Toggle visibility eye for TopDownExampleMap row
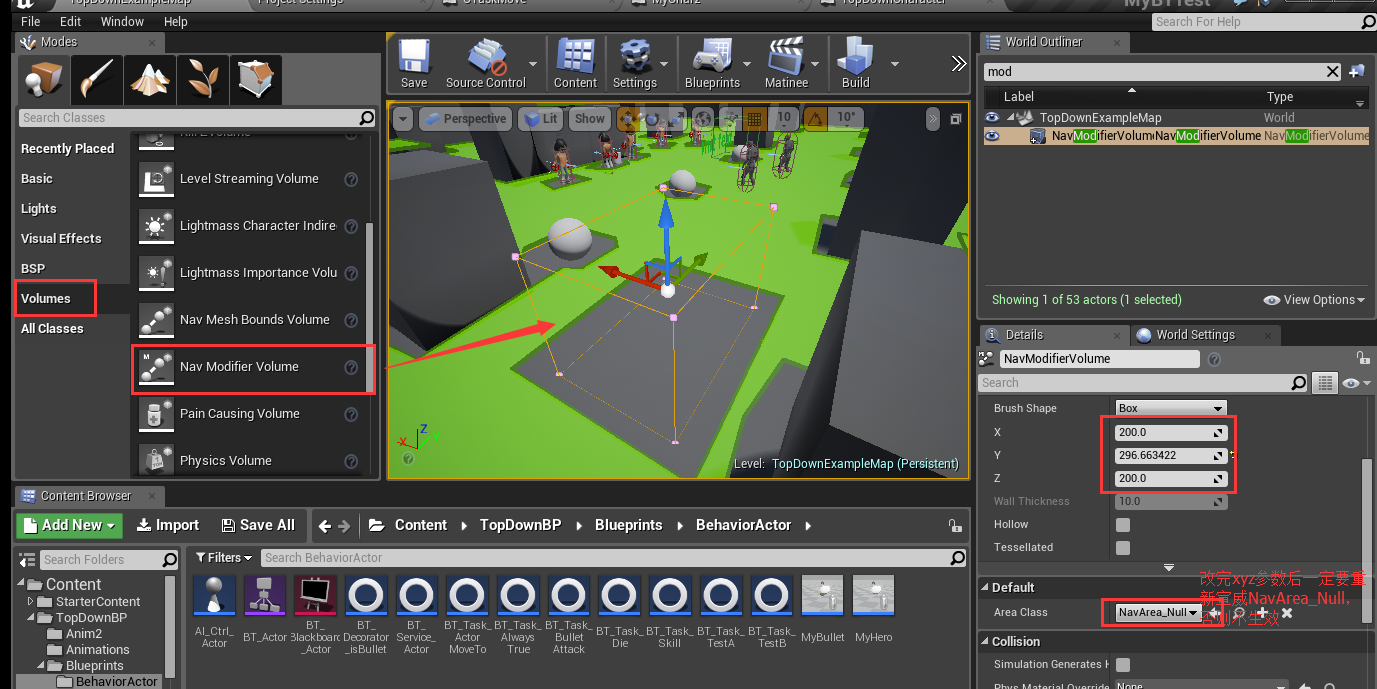The image size is (1377, 689). click(x=992, y=117)
